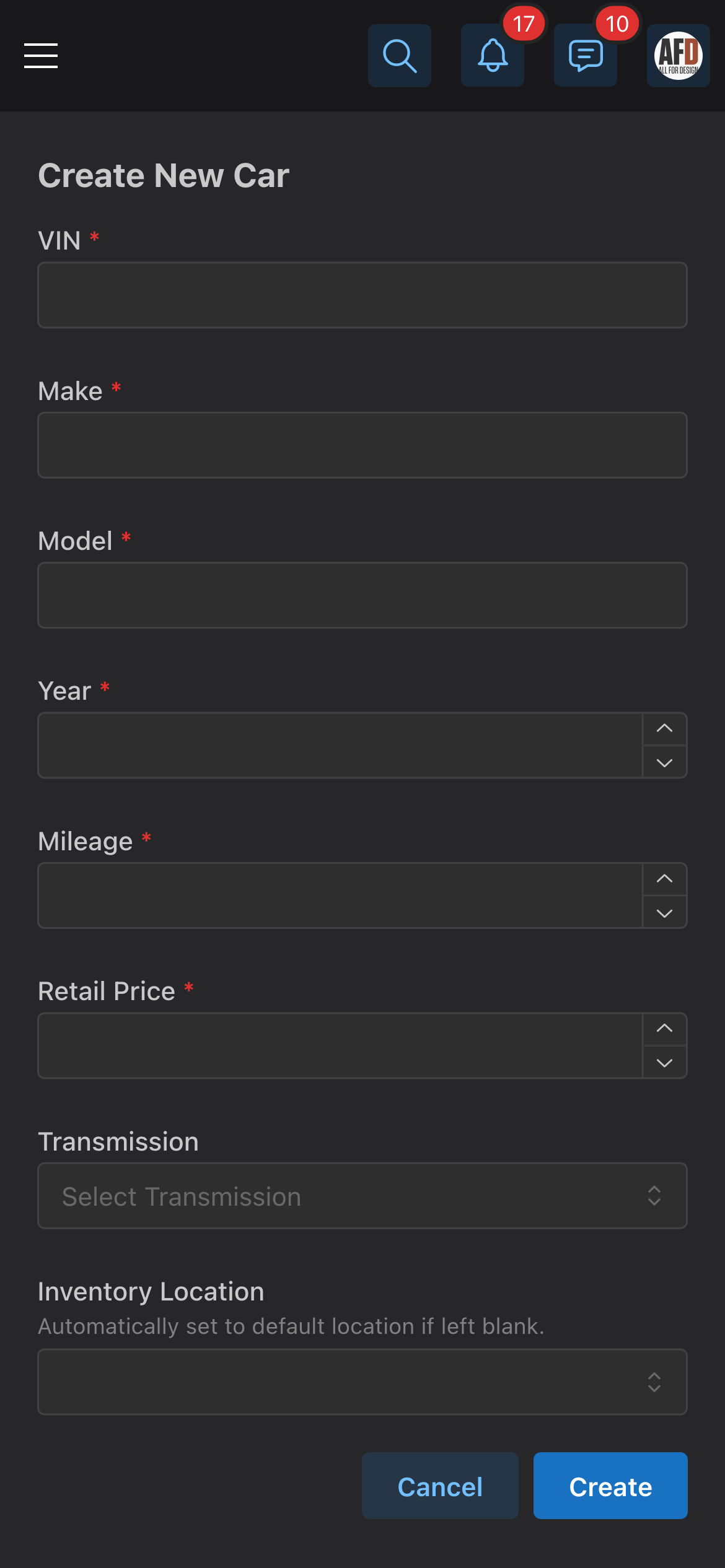Click into the Year number field
Screen dimensions: 725x1568
pos(340,746)
